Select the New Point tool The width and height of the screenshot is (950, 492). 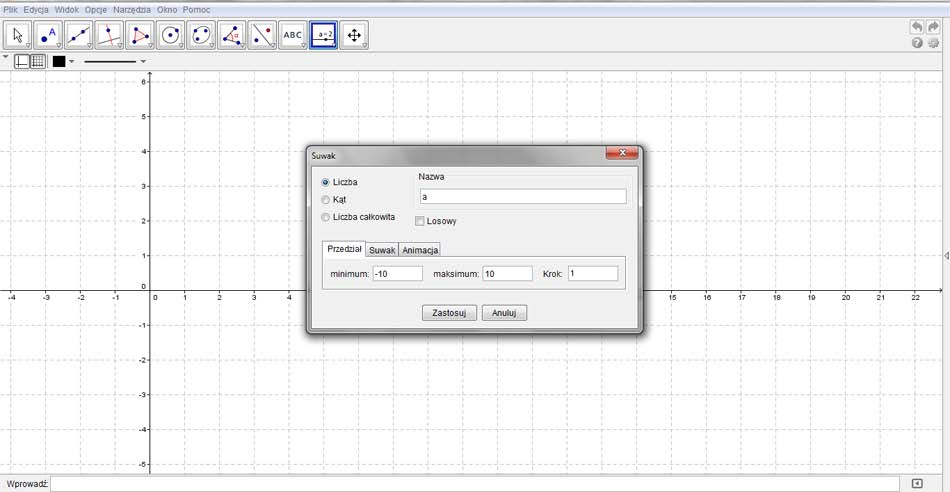pyautogui.click(x=48, y=35)
